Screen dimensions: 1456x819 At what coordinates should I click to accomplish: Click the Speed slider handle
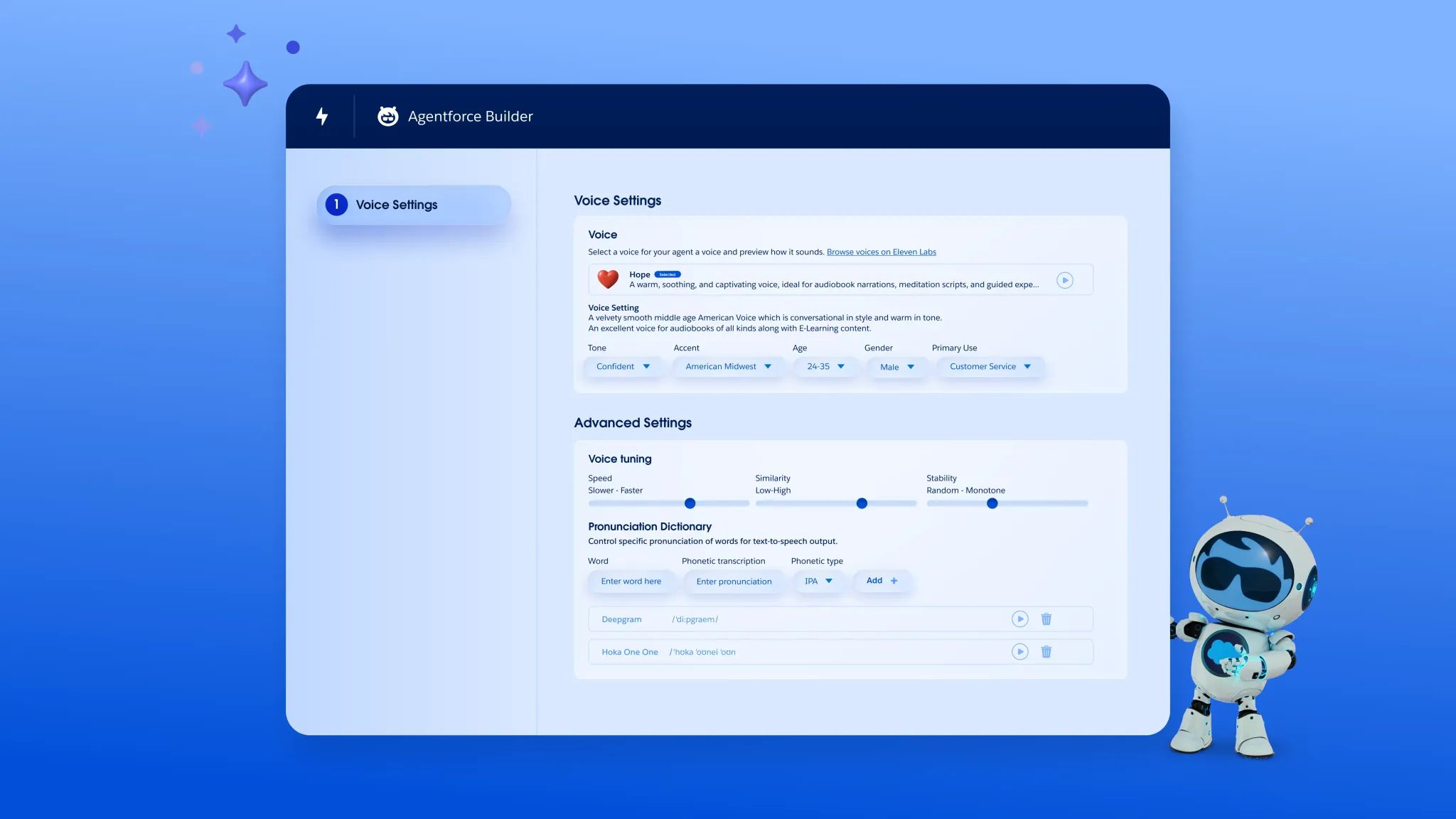click(690, 503)
